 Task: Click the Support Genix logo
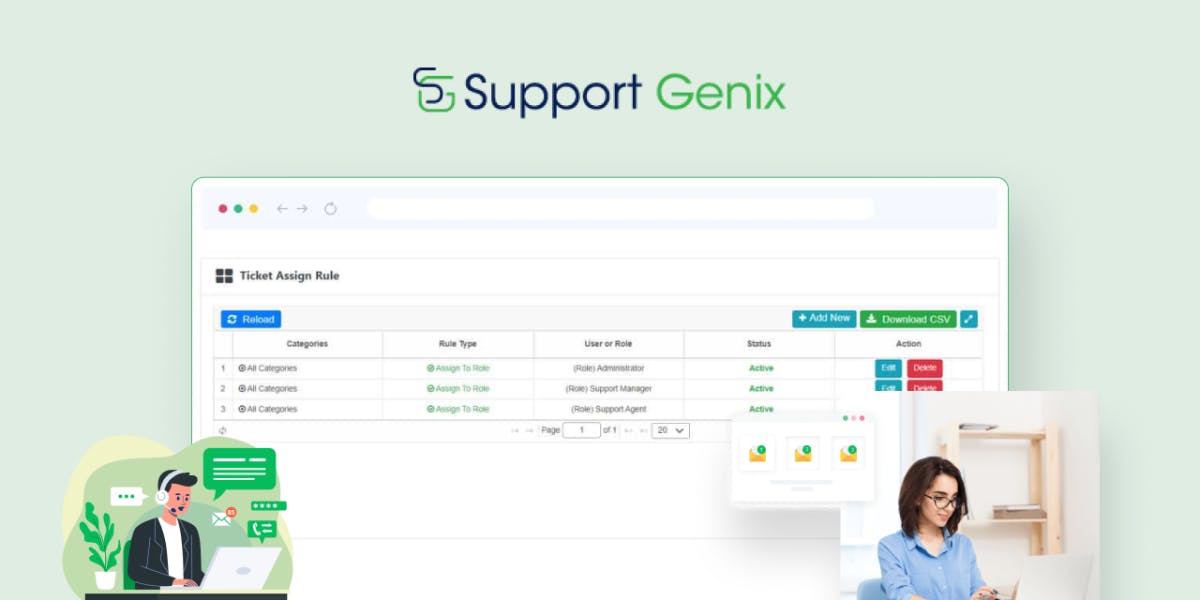click(x=600, y=91)
